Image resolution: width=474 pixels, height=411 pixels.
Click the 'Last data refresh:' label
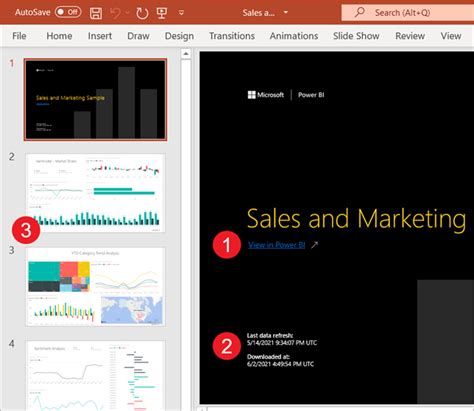[x=270, y=336]
